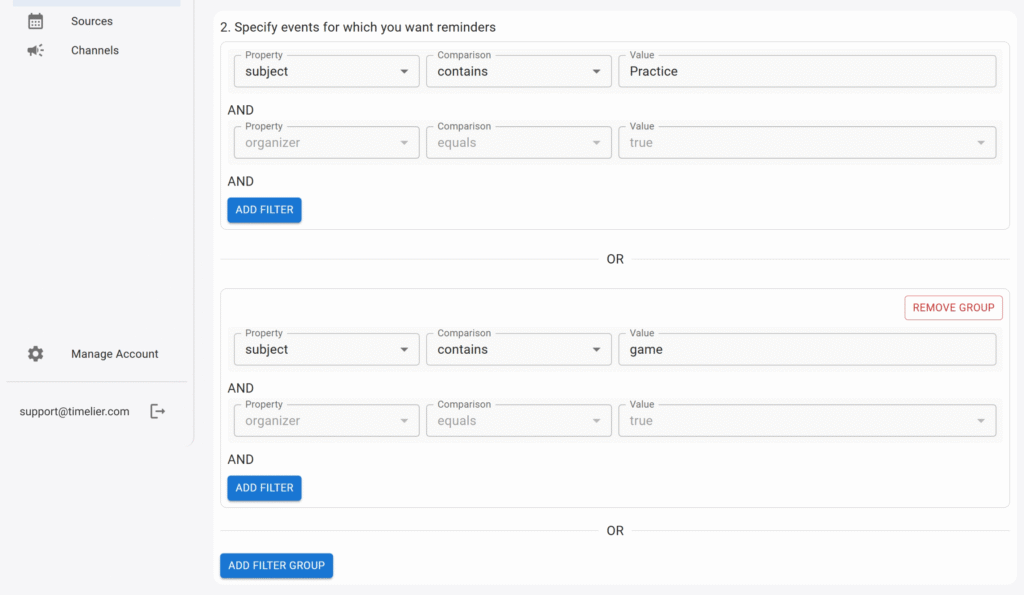Screen dimensions: 1024x595
Task: Click the Manage Account gear icon
Action: [x=36, y=354]
